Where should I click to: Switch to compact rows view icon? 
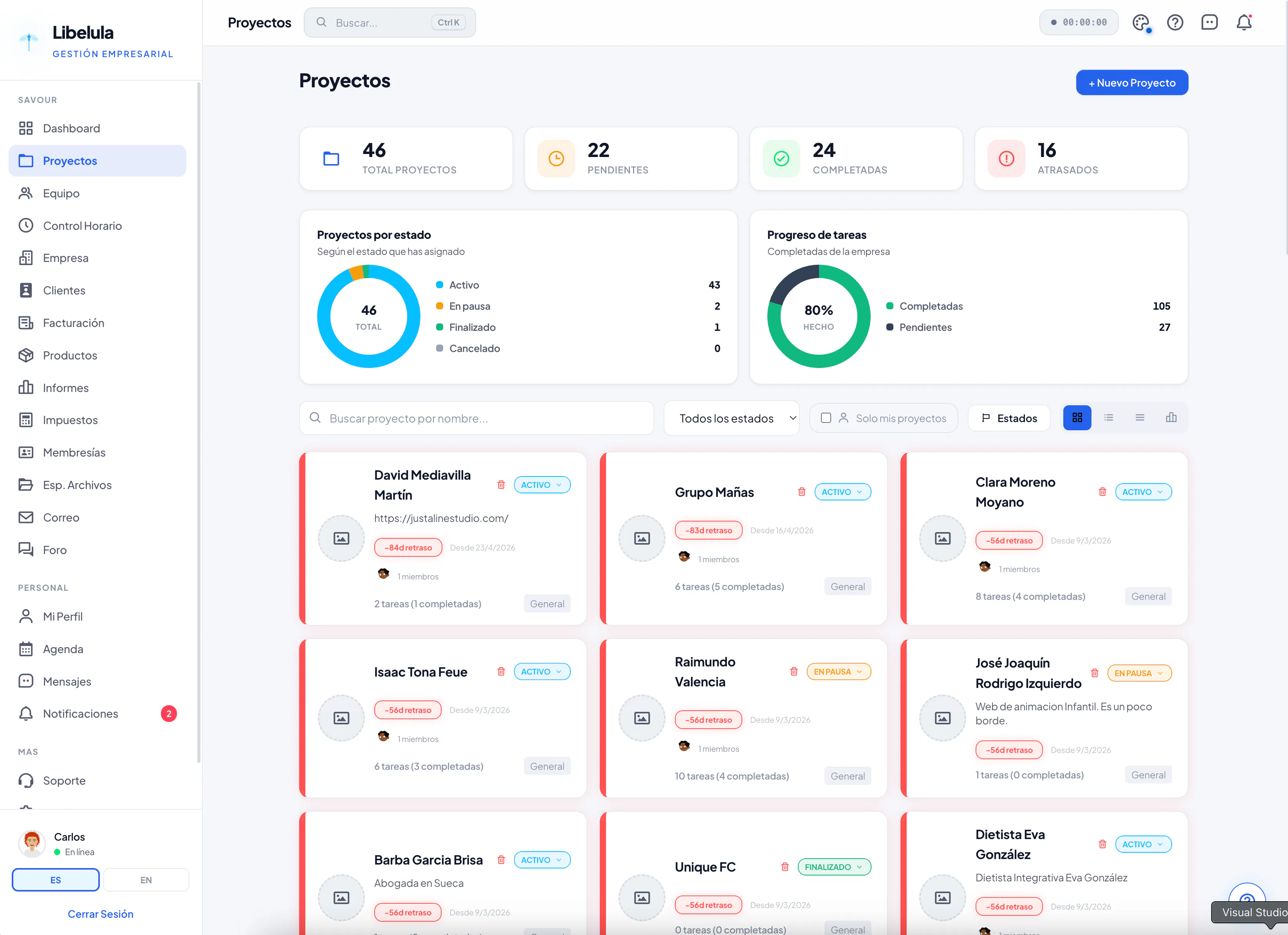[x=1140, y=418]
